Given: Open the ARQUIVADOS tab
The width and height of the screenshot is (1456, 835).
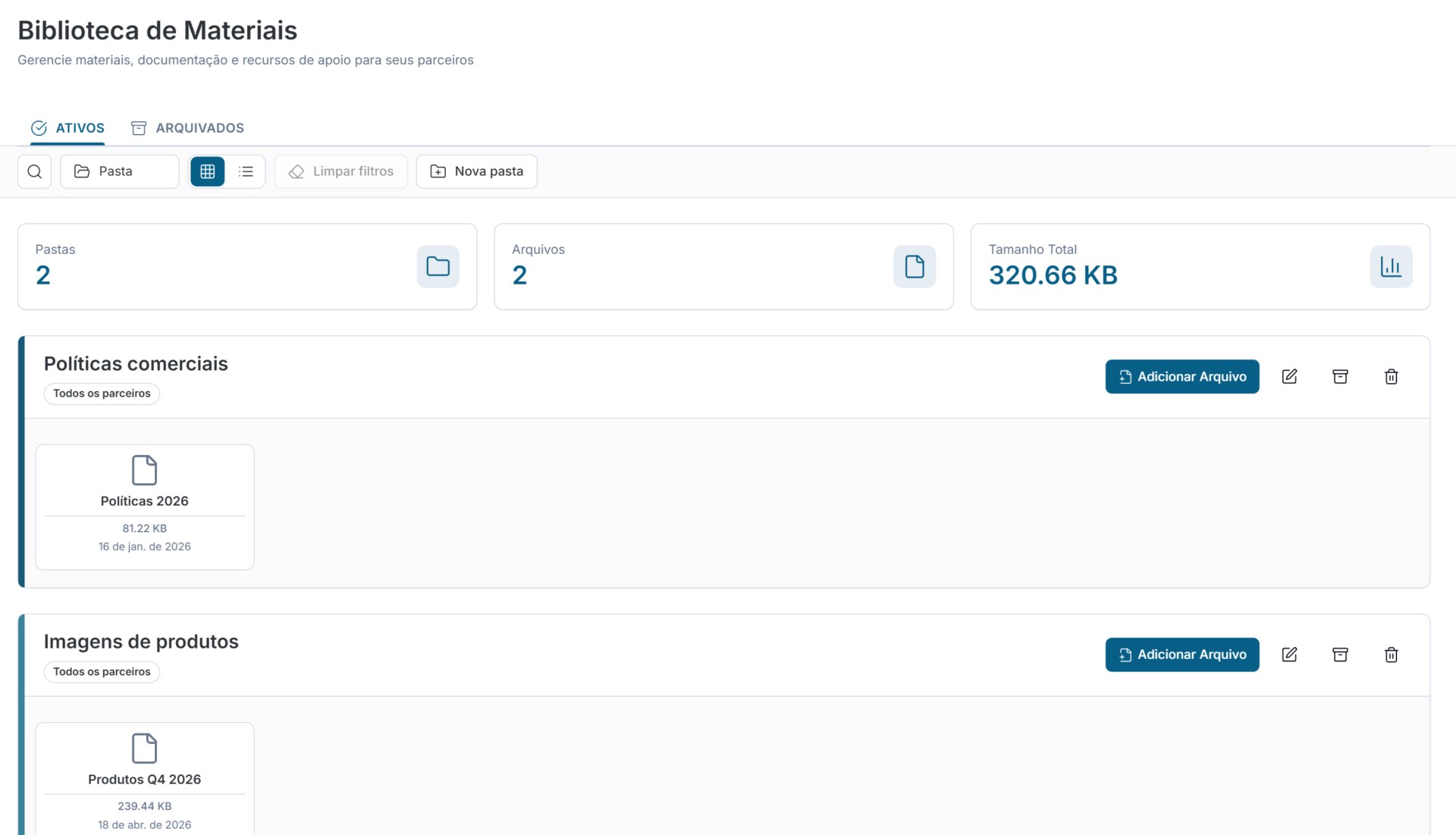Looking at the screenshot, I should coord(188,128).
